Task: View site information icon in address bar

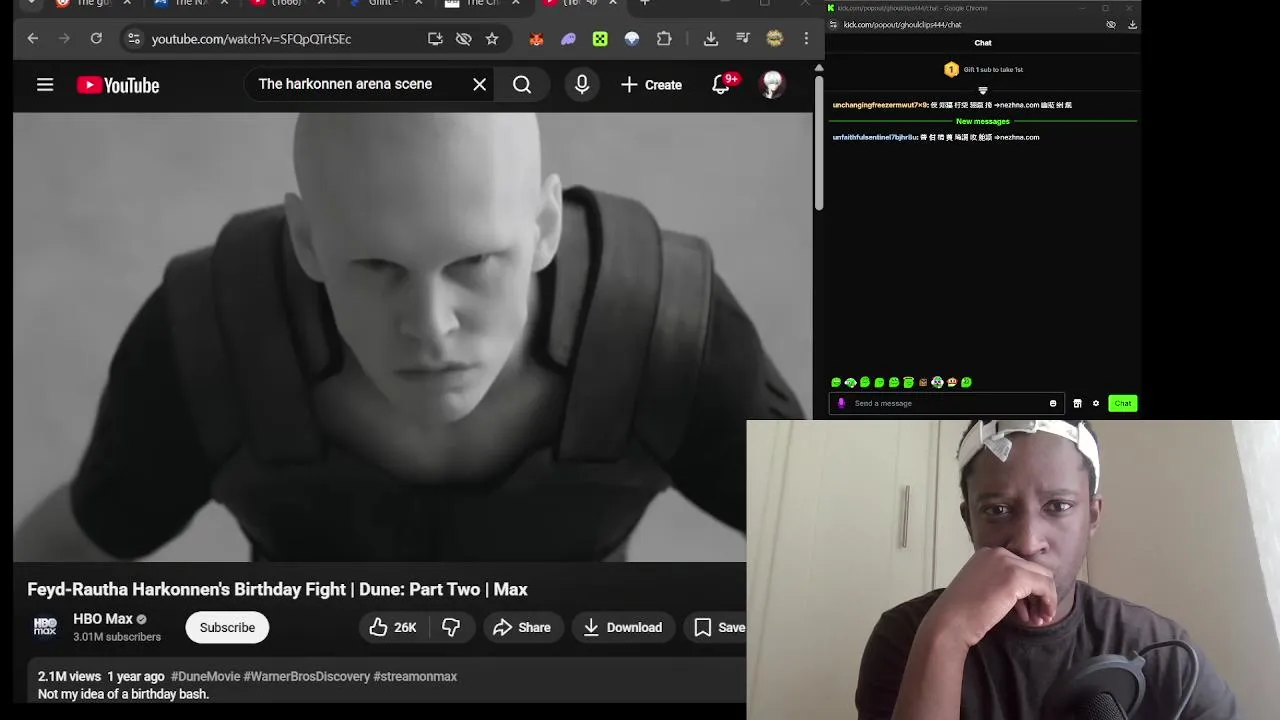Action: pyautogui.click(x=134, y=39)
